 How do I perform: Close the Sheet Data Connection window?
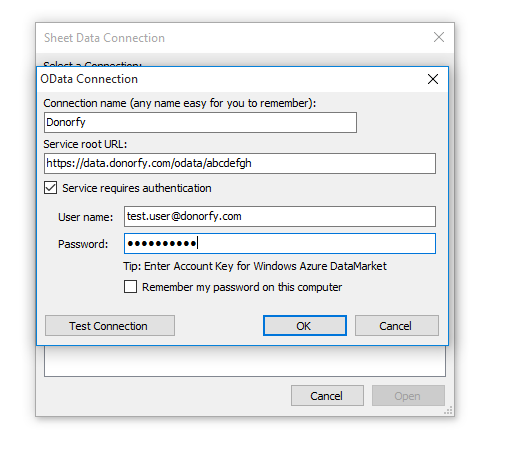click(x=439, y=37)
